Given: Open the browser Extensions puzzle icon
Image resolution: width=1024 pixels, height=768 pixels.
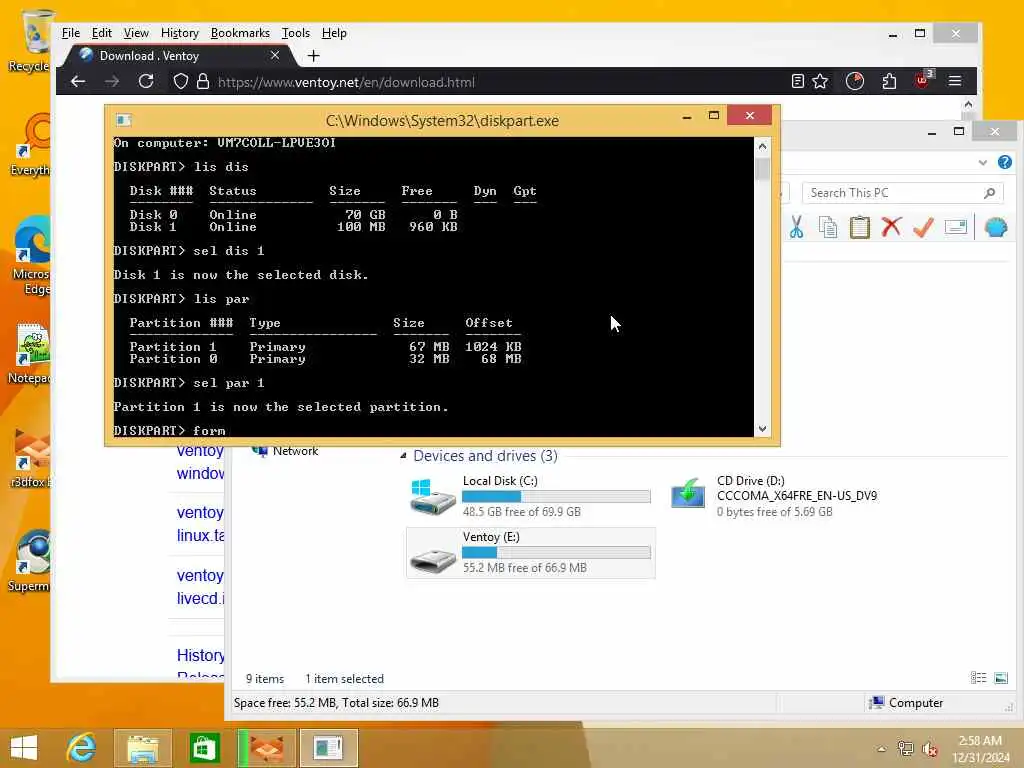Looking at the screenshot, I should tap(889, 82).
